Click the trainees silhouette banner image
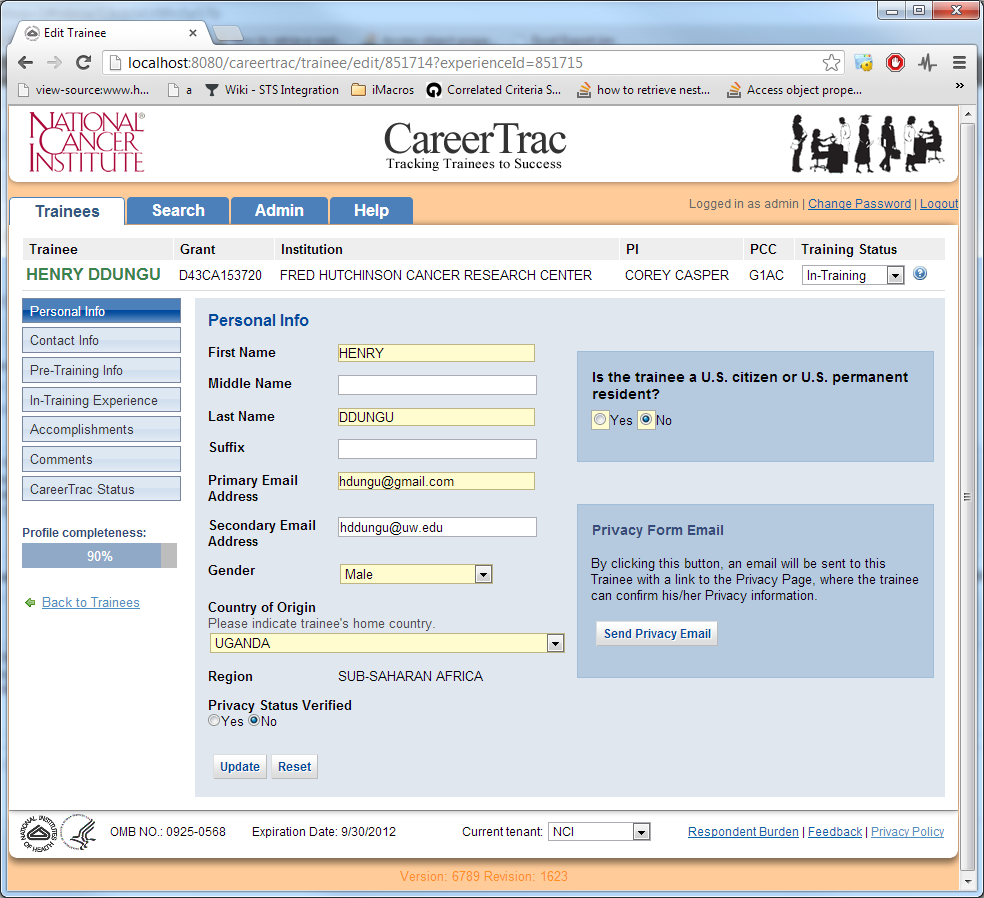This screenshot has width=984, height=898. pyautogui.click(x=867, y=143)
